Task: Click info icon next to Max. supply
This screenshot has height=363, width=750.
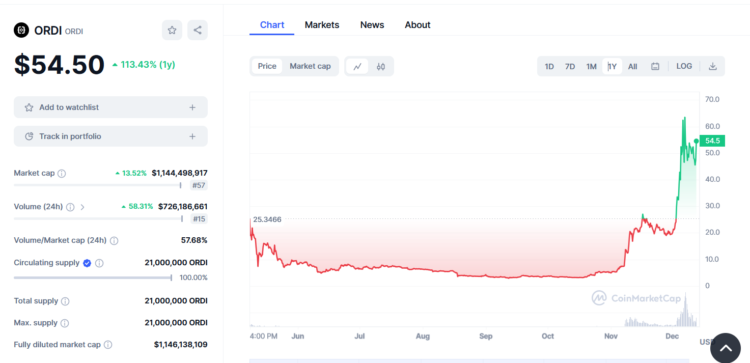Action: pyautogui.click(x=65, y=323)
